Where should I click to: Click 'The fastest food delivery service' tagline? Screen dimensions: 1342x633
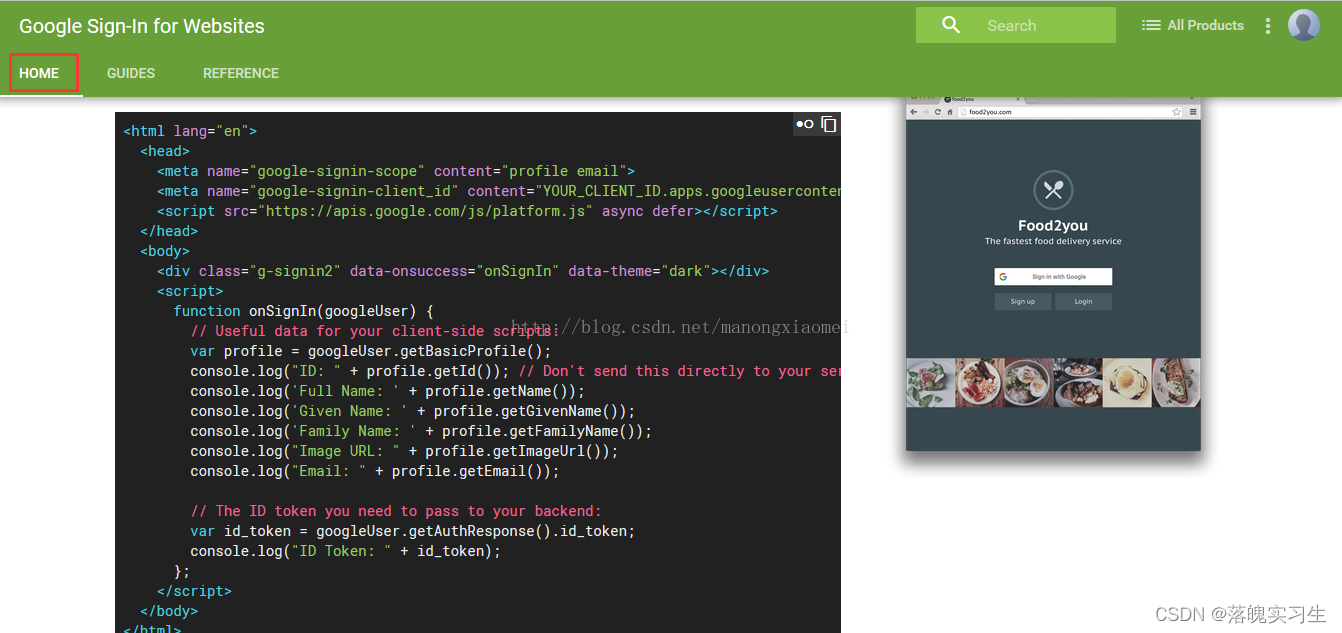[x=1053, y=241]
